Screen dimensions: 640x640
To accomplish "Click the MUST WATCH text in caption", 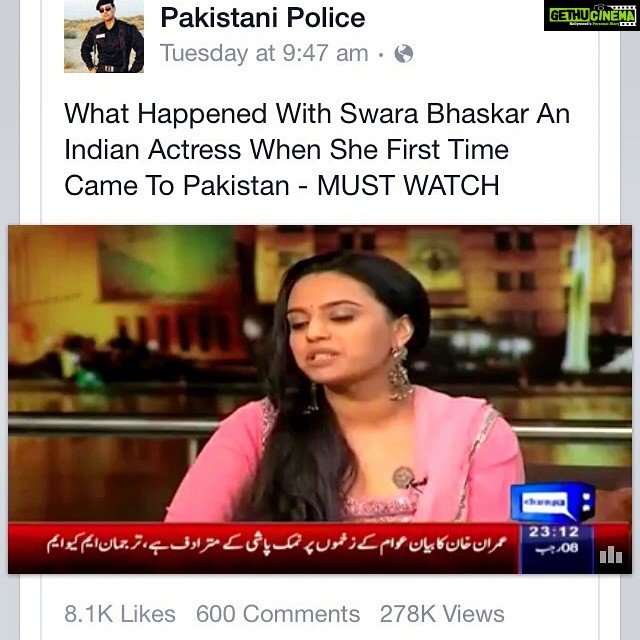I will (408, 186).
